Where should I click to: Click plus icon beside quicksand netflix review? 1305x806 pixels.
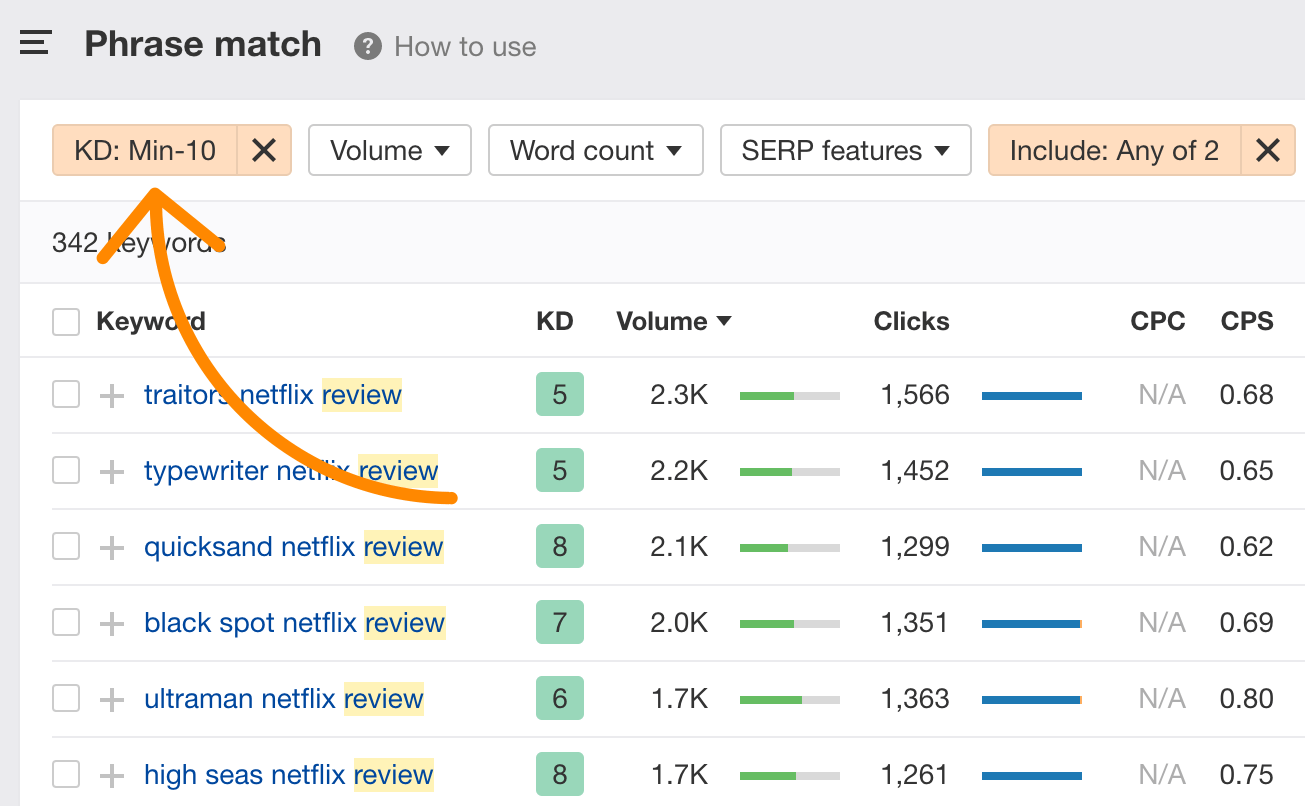click(x=112, y=548)
